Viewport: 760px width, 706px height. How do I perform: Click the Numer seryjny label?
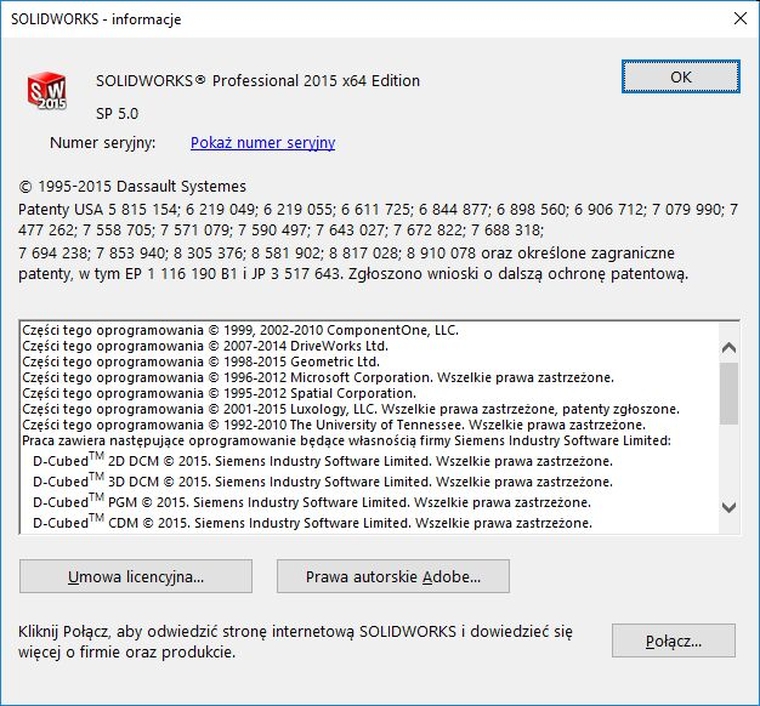pyautogui.click(x=103, y=143)
